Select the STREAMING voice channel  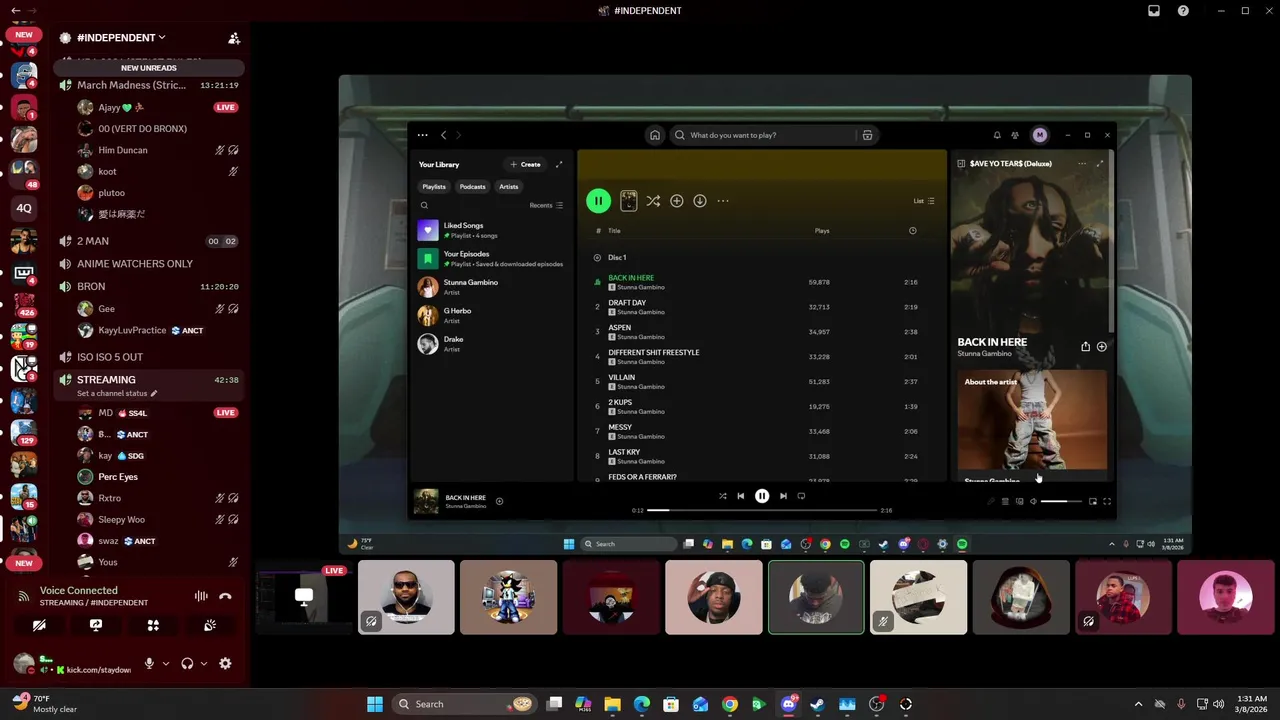150,380
